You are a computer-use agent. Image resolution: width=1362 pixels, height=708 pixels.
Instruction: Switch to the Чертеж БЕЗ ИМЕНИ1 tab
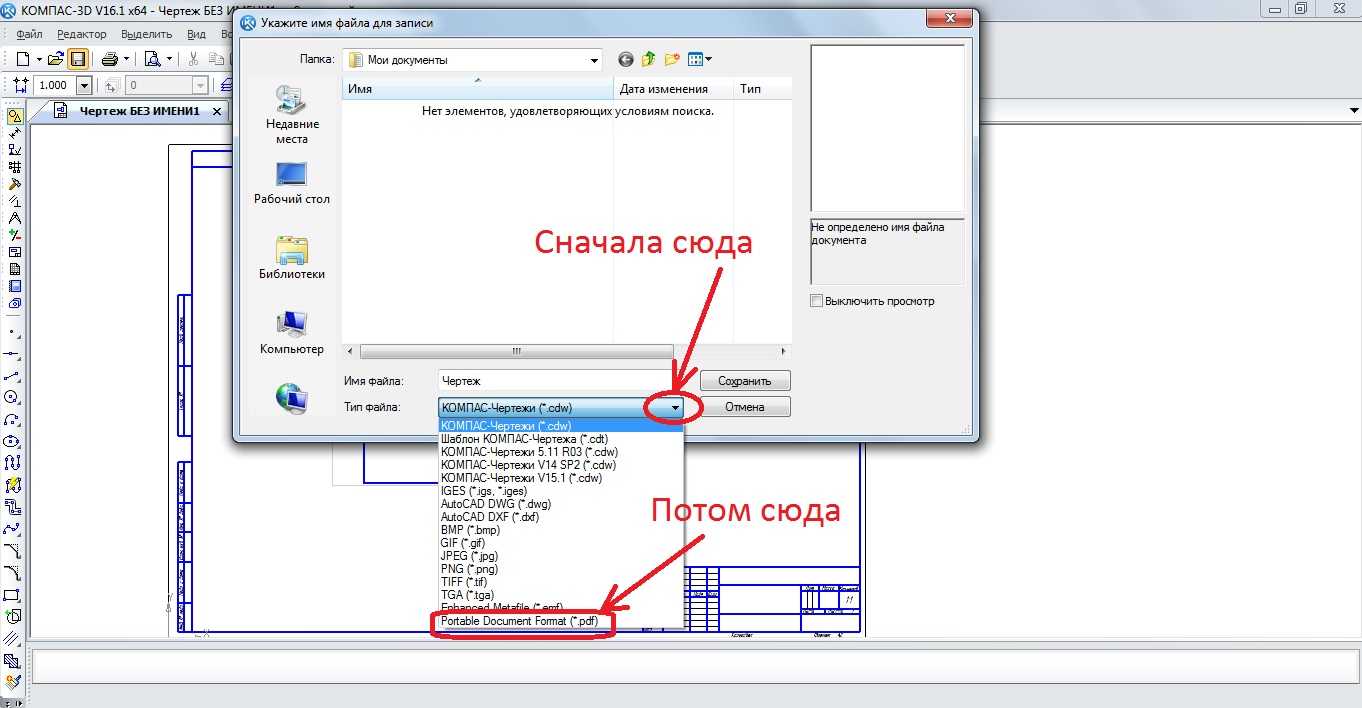tap(139, 111)
